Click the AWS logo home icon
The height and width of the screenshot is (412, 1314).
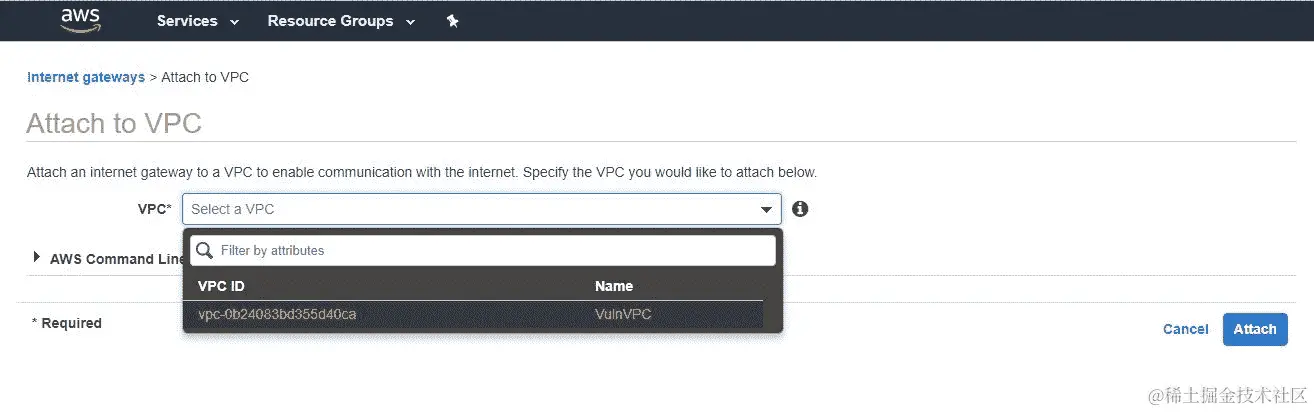click(x=81, y=20)
